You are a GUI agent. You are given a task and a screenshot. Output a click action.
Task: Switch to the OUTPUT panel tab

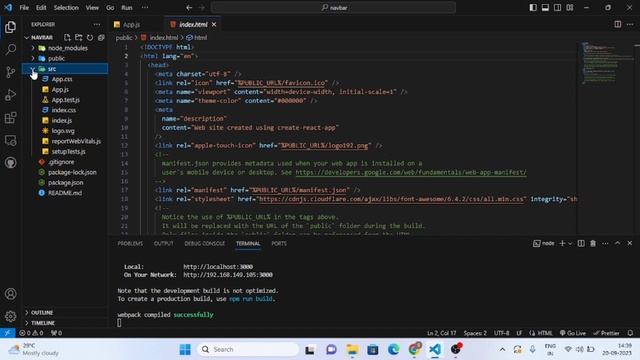click(x=164, y=244)
